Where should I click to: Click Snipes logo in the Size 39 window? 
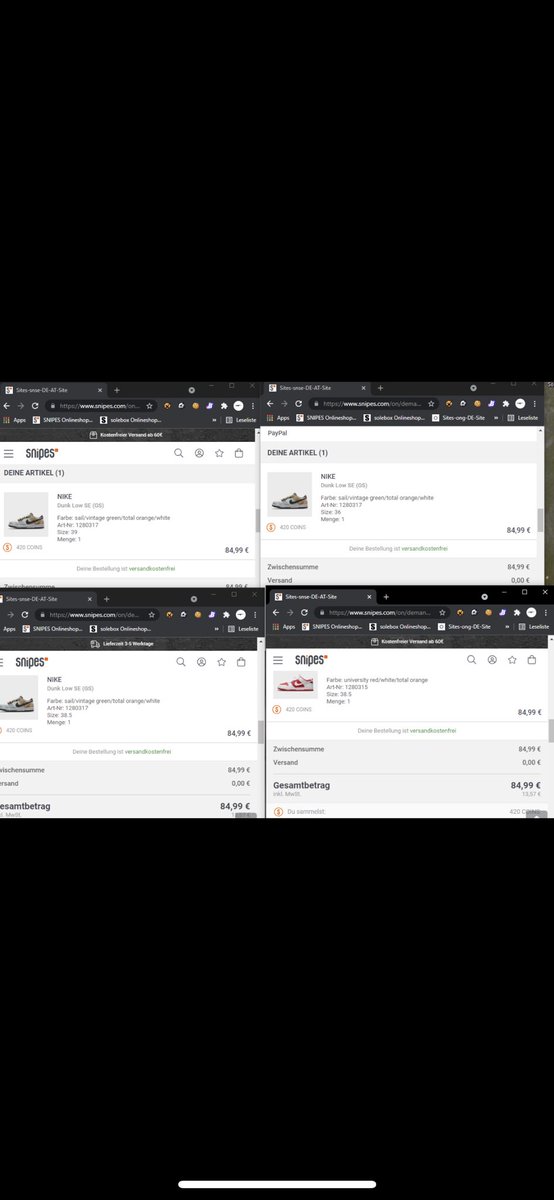coord(41,453)
